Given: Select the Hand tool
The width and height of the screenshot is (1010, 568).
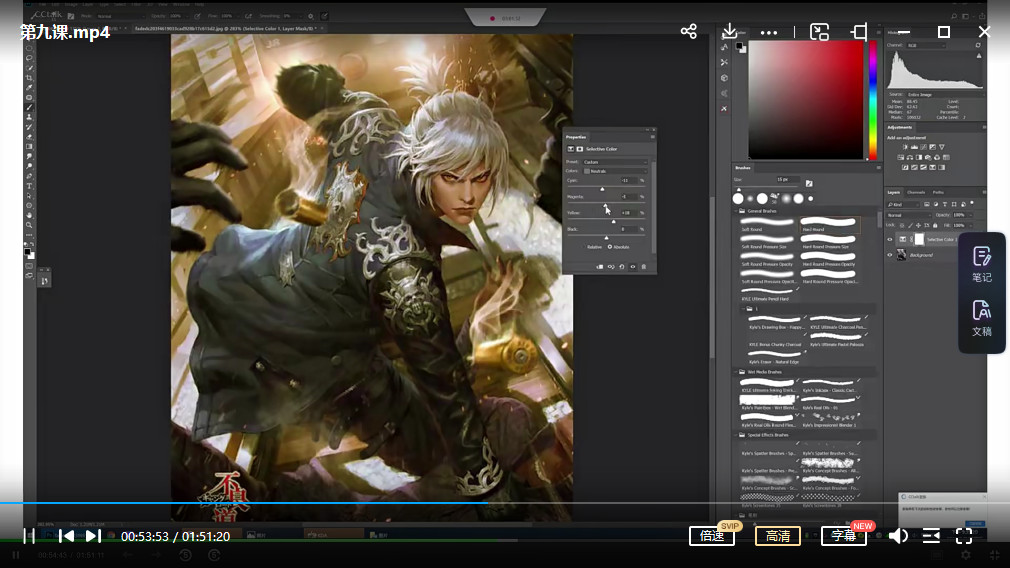Looking at the screenshot, I should click(x=29, y=216).
